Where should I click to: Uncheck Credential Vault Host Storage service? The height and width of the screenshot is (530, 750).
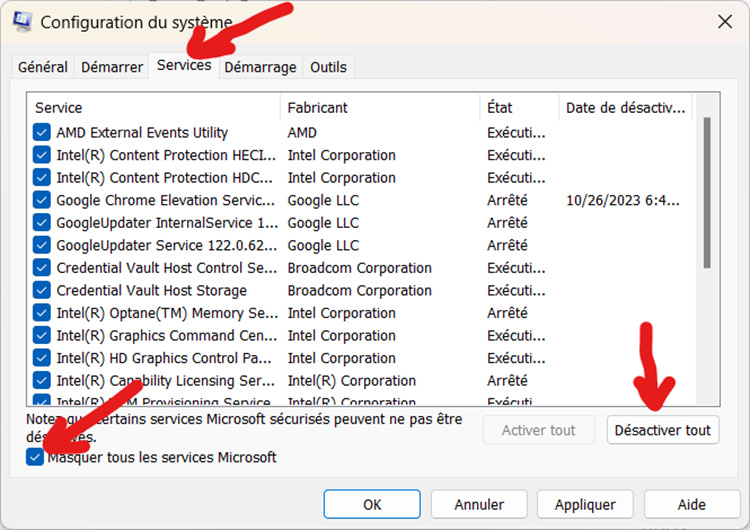point(42,290)
